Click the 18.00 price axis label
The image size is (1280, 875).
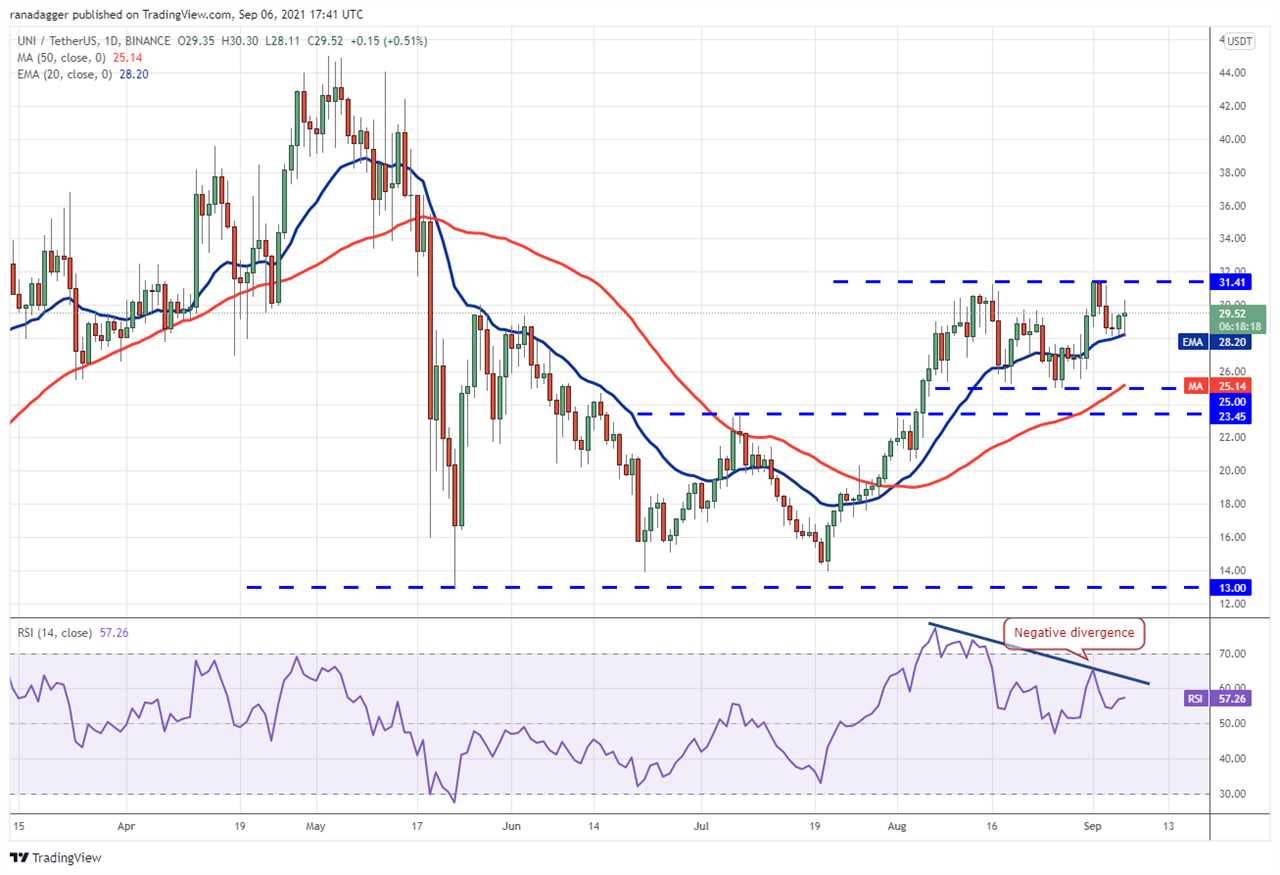click(x=1231, y=504)
